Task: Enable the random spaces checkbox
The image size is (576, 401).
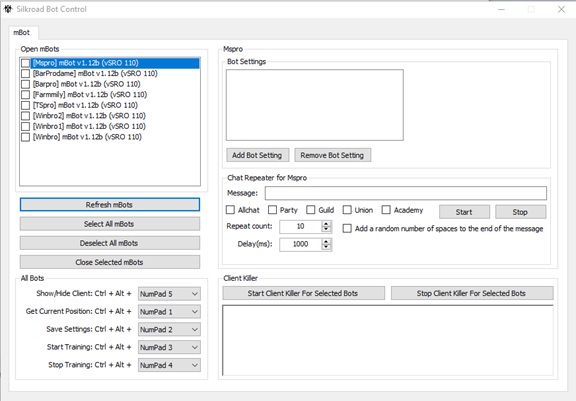Action: (x=347, y=228)
